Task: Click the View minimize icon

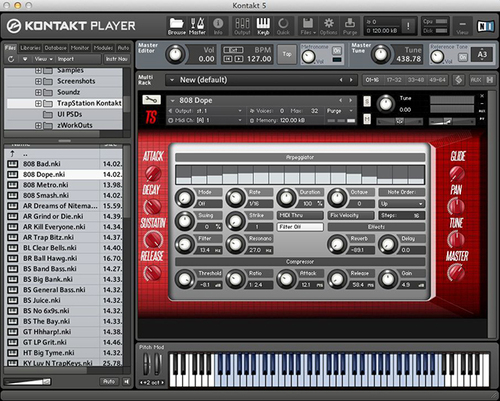Action: [x=462, y=26]
